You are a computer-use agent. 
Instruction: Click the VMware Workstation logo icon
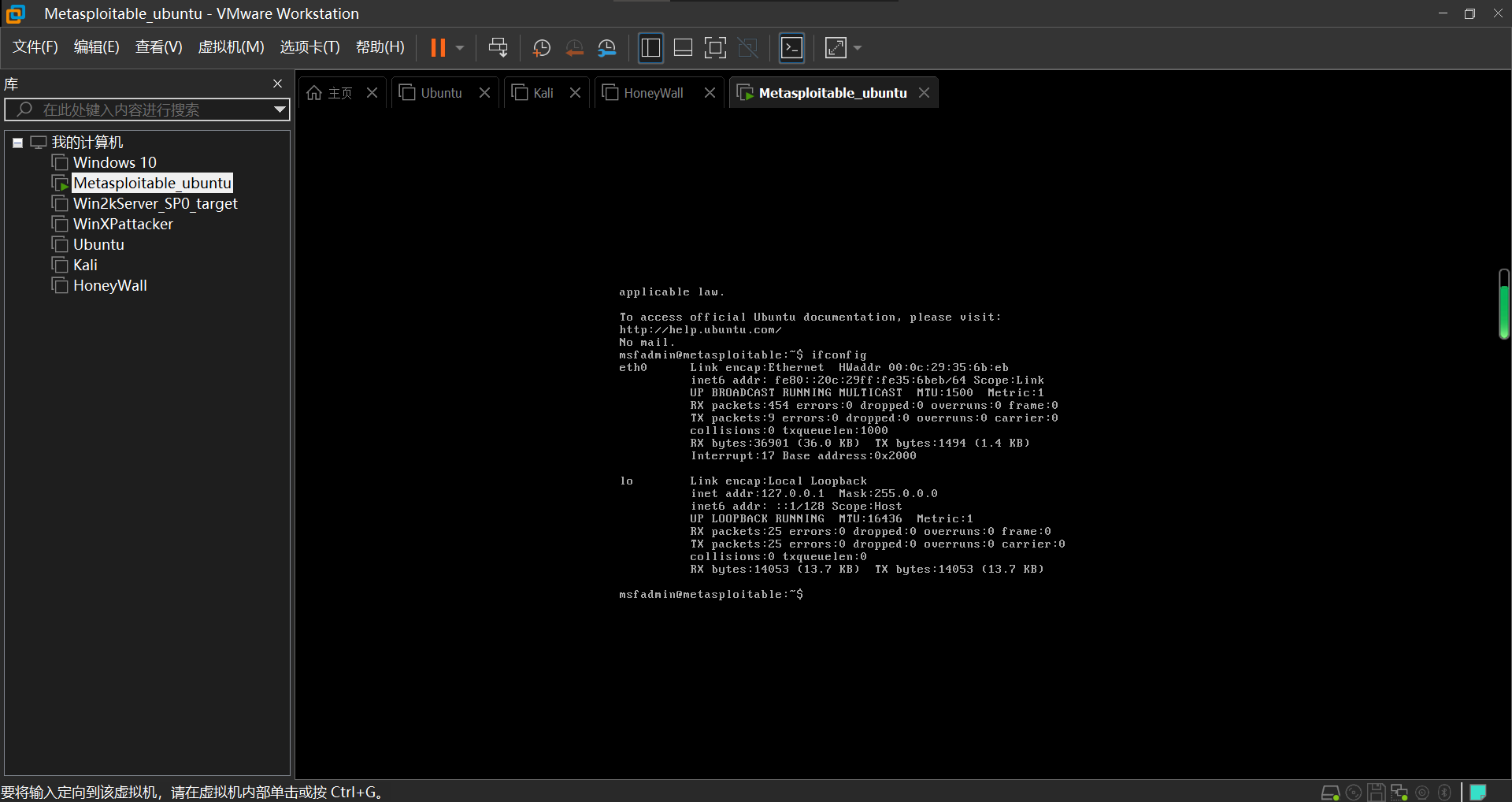pos(15,13)
